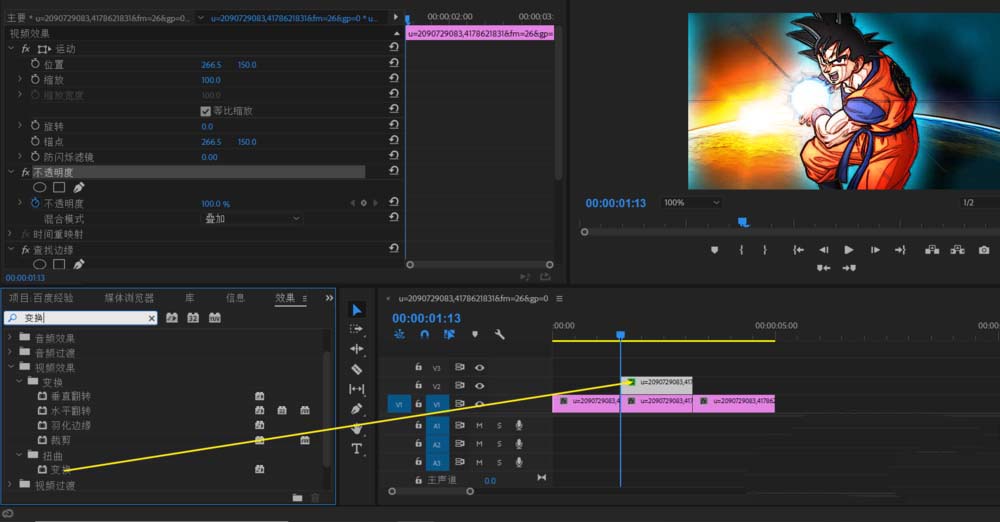1000x522 pixels.
Task: Click the 不透明度 value 100.0 %
Action: pos(215,203)
